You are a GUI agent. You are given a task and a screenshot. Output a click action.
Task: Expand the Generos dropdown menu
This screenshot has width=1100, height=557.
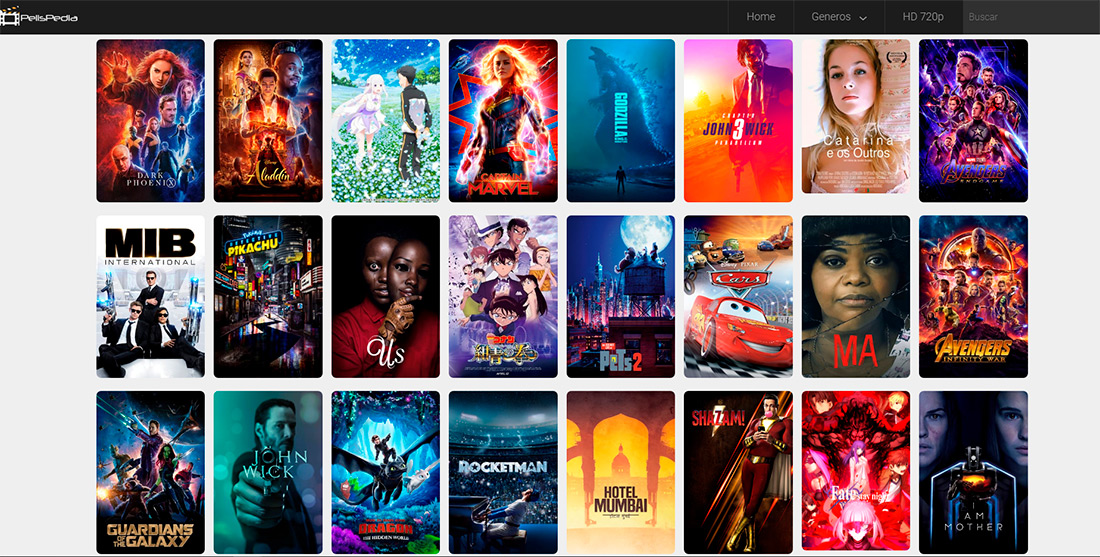[x=838, y=17]
